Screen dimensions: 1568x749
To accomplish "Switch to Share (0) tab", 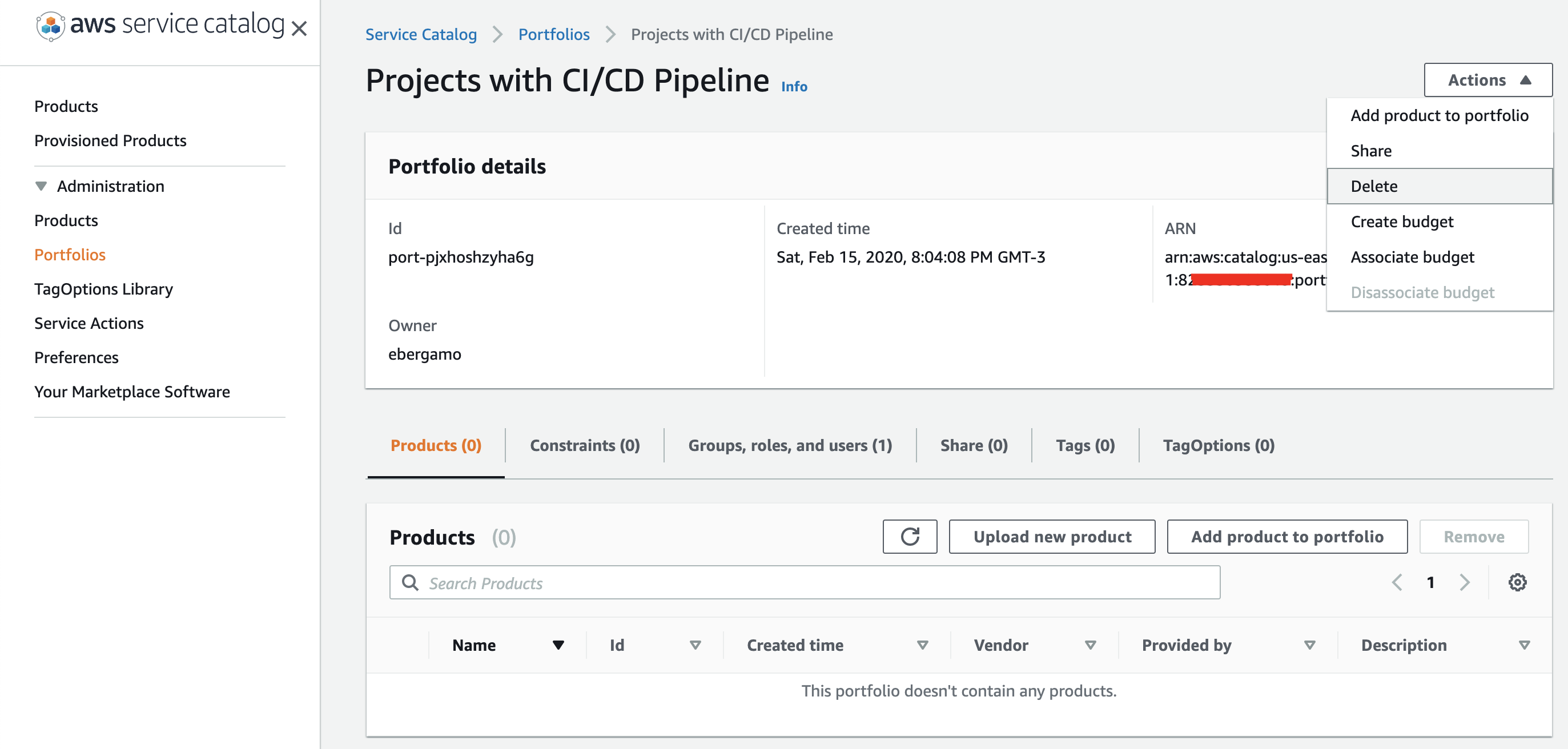I will (x=974, y=445).
